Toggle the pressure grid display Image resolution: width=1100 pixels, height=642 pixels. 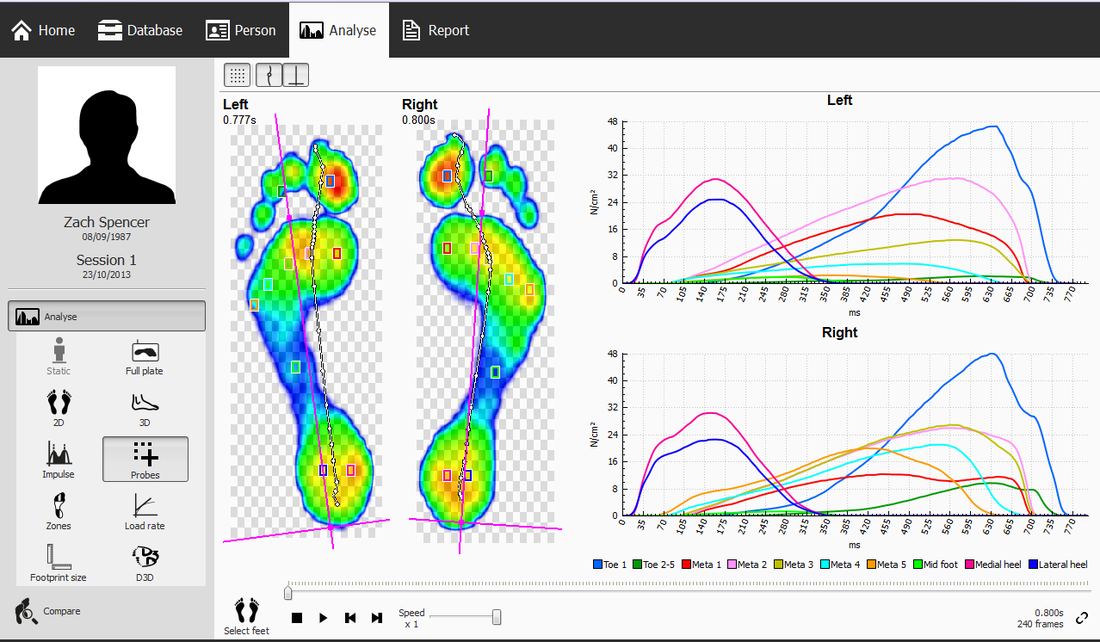(x=237, y=74)
